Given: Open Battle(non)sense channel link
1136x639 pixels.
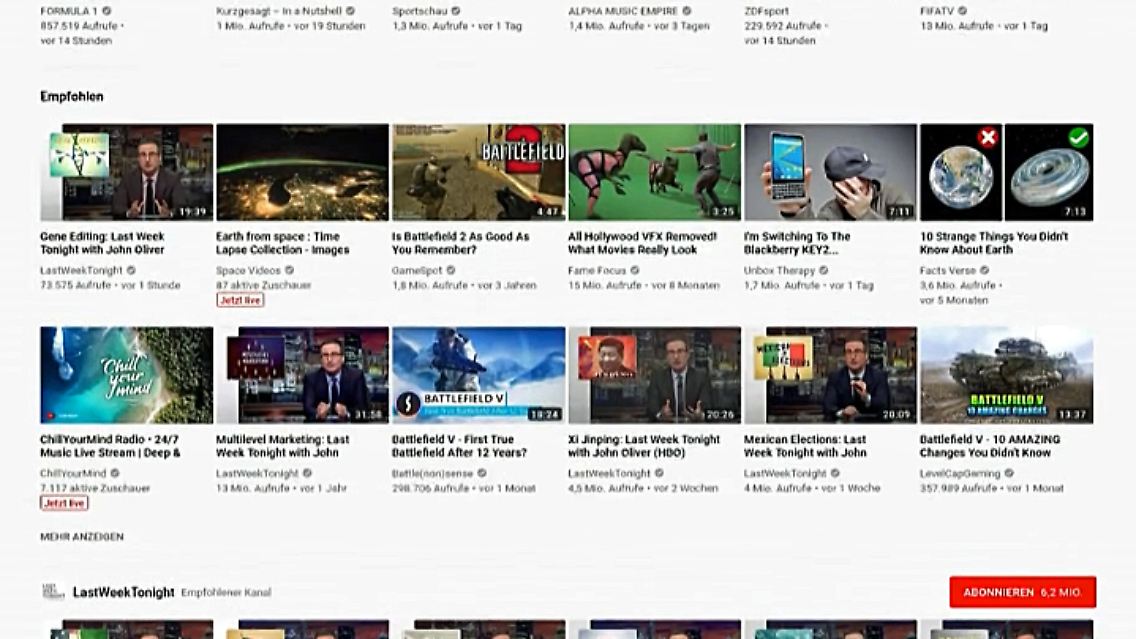Looking at the screenshot, I should pos(433,473).
